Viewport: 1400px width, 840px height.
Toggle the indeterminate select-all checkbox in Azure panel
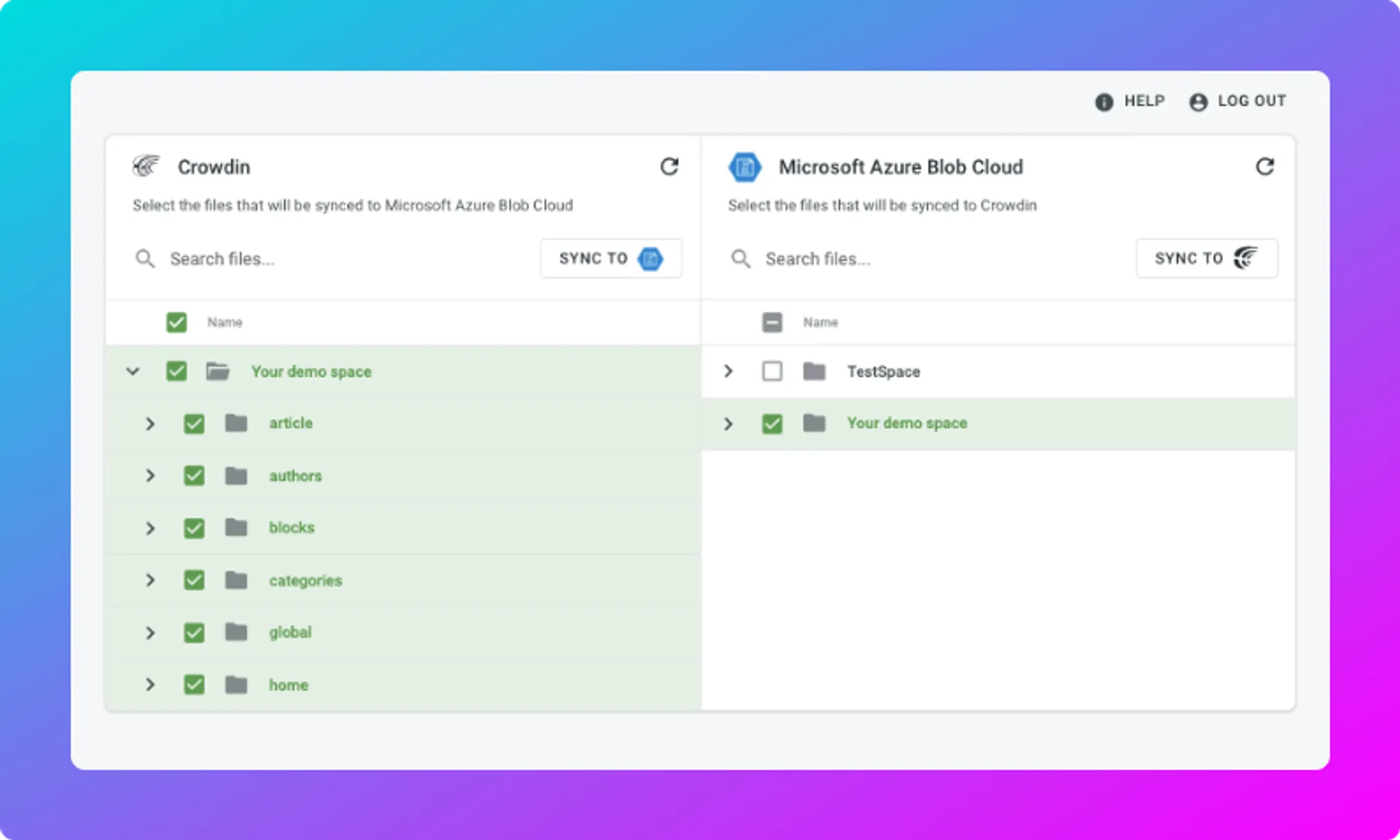pyautogui.click(x=772, y=322)
